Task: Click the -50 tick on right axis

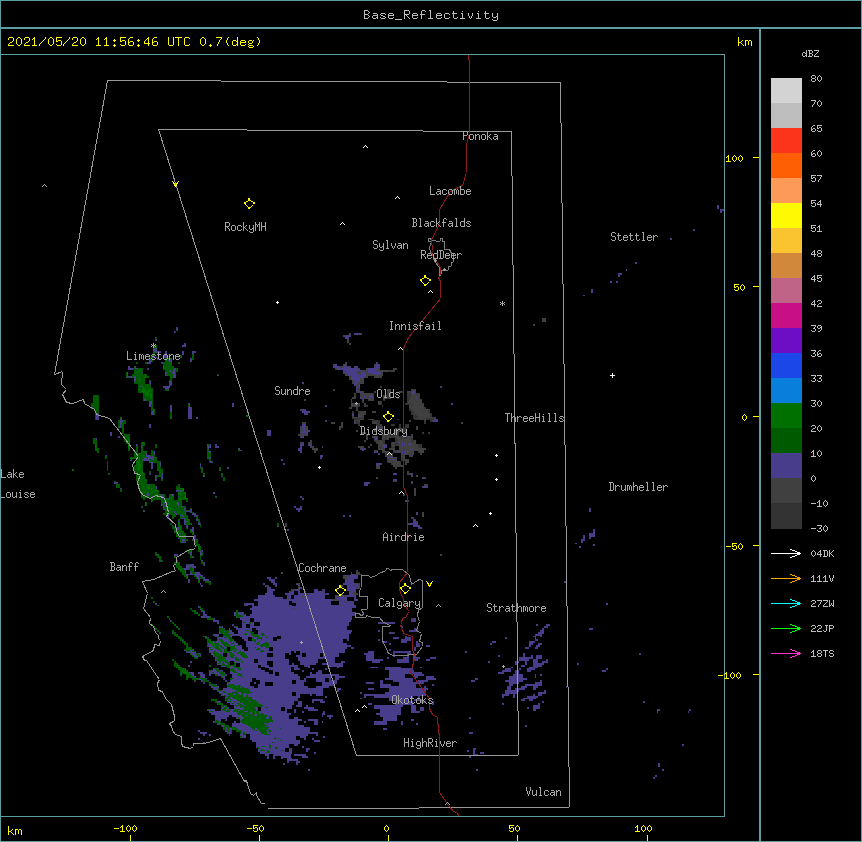Action: (x=734, y=546)
